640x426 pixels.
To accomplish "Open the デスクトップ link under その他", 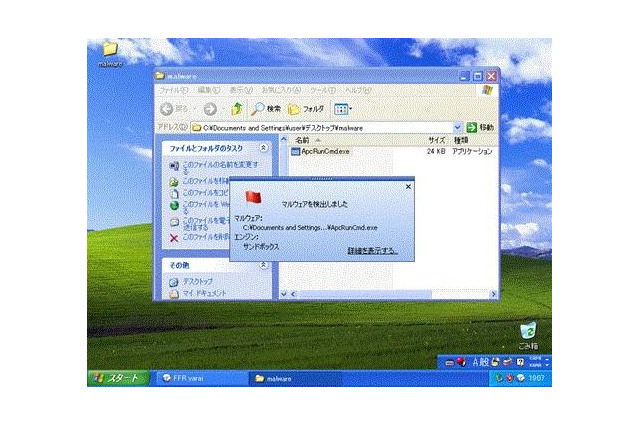I will pos(198,282).
